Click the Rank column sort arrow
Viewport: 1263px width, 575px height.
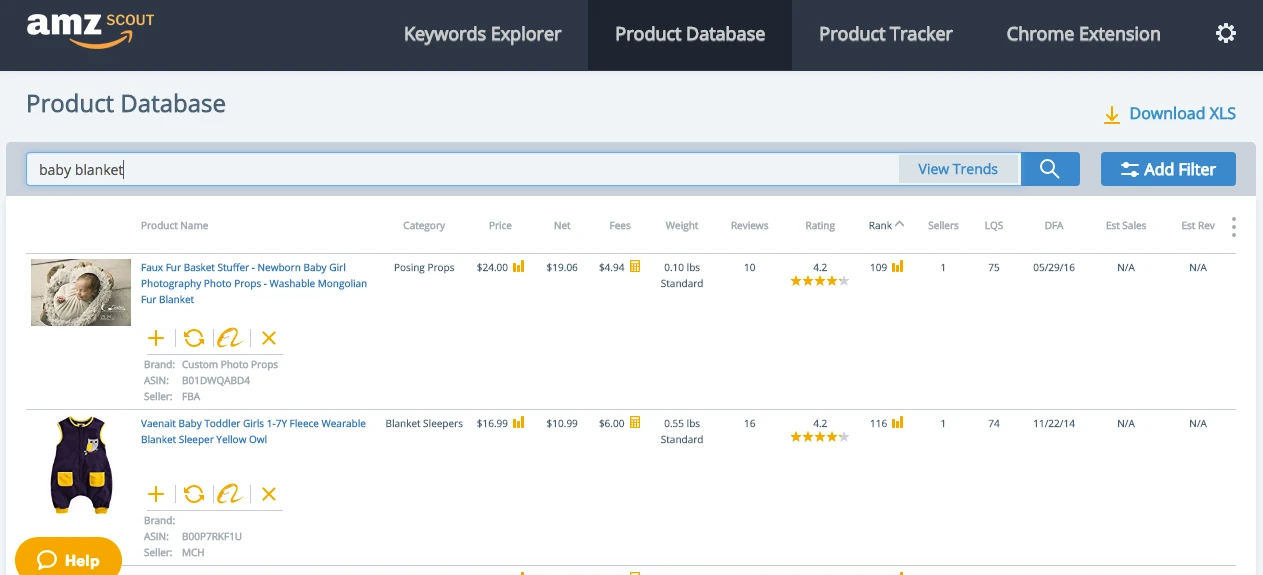tap(900, 225)
